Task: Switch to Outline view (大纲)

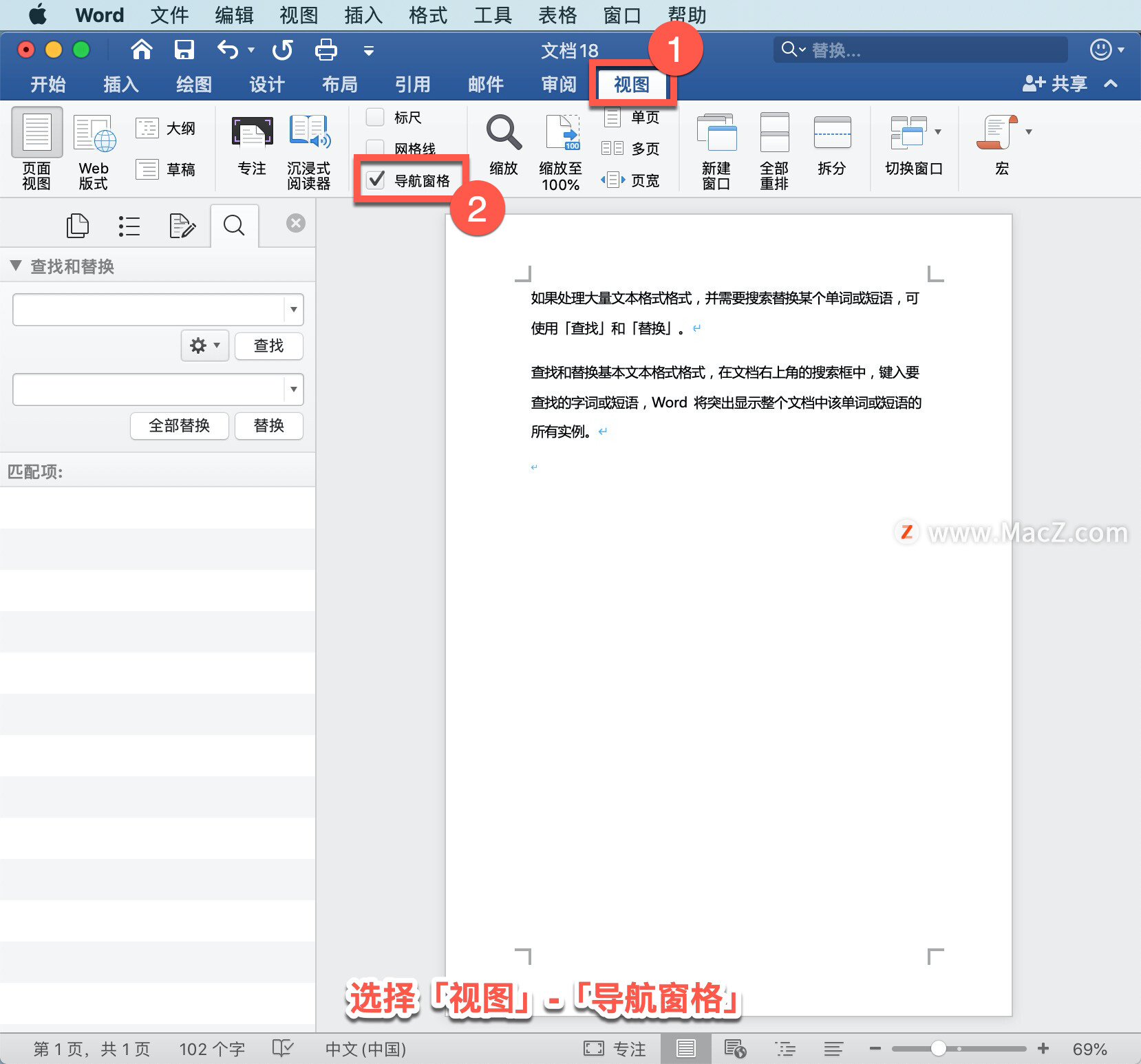Action: tap(166, 128)
